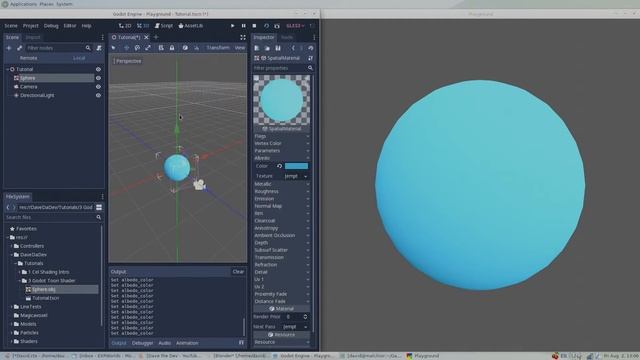The width and height of the screenshot is (640, 360).
Task: Stop the running scene
Action: (254, 26)
